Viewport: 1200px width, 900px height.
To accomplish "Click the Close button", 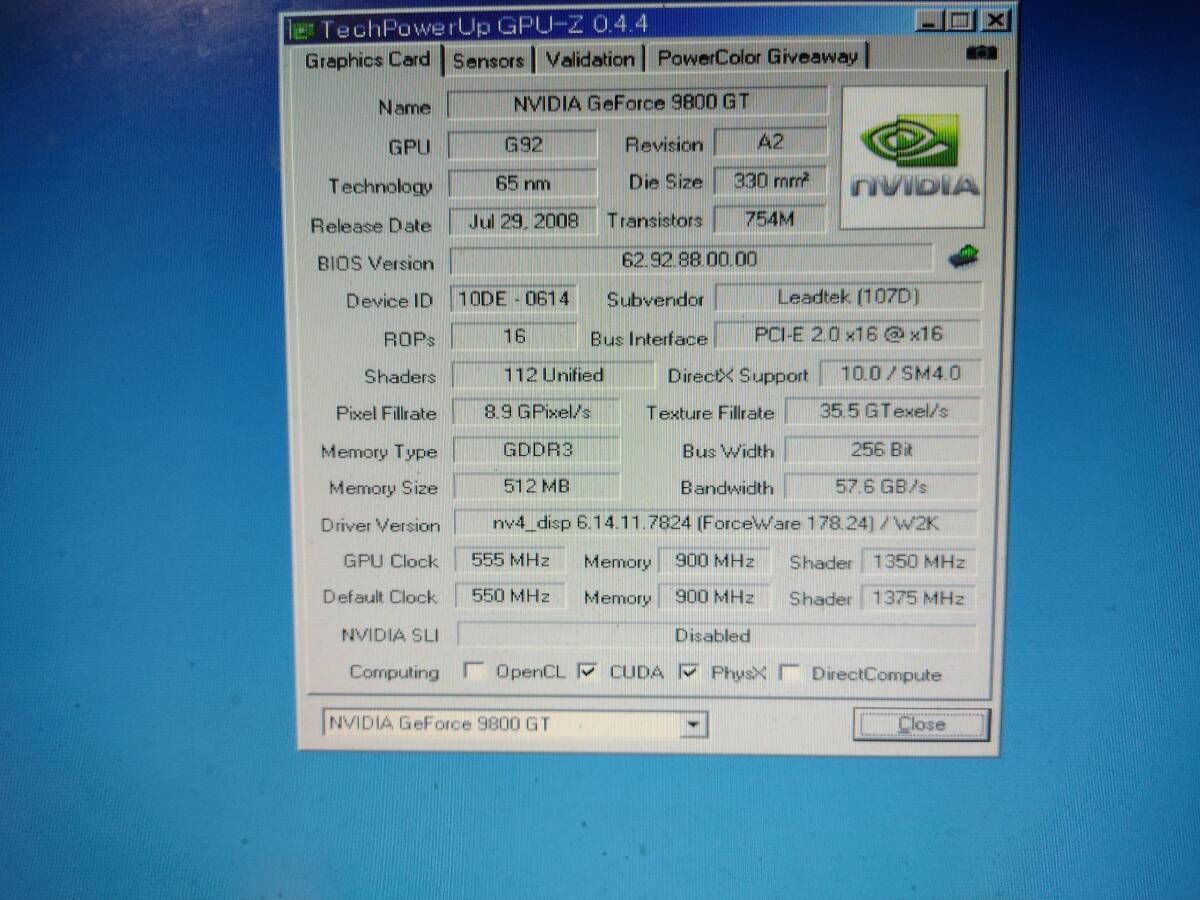I will 921,724.
